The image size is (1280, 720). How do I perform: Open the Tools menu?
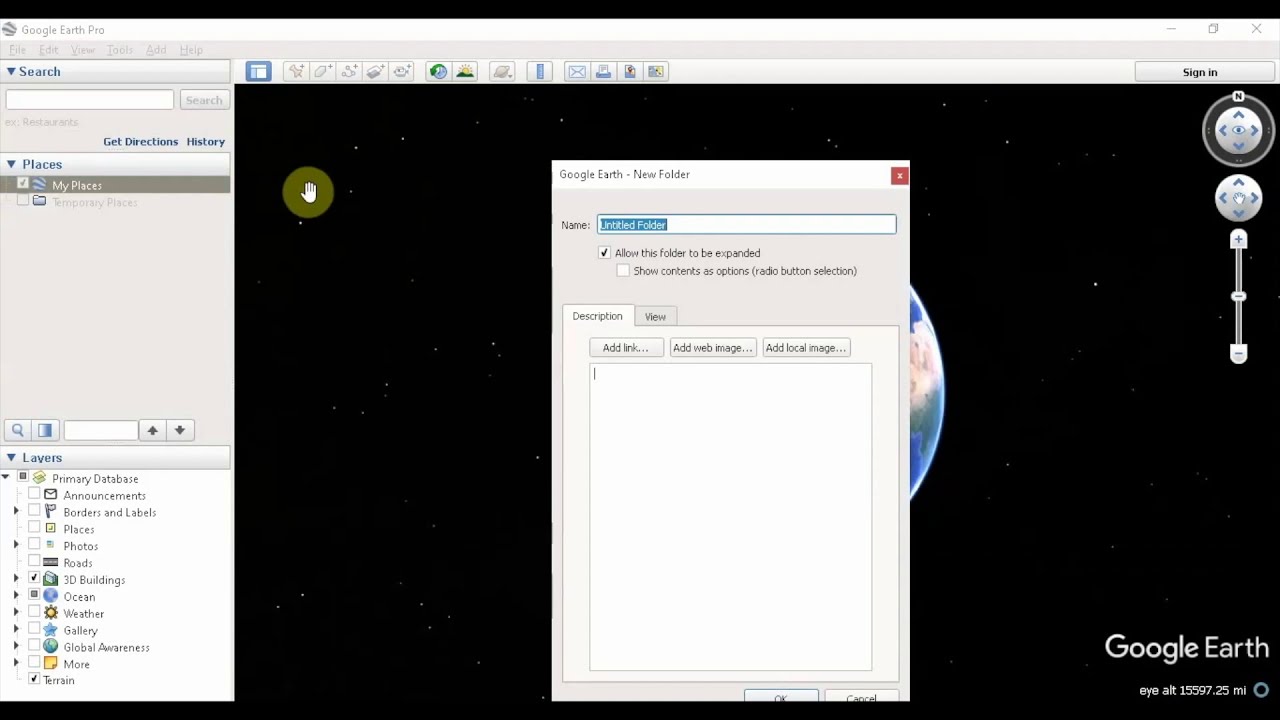(120, 50)
